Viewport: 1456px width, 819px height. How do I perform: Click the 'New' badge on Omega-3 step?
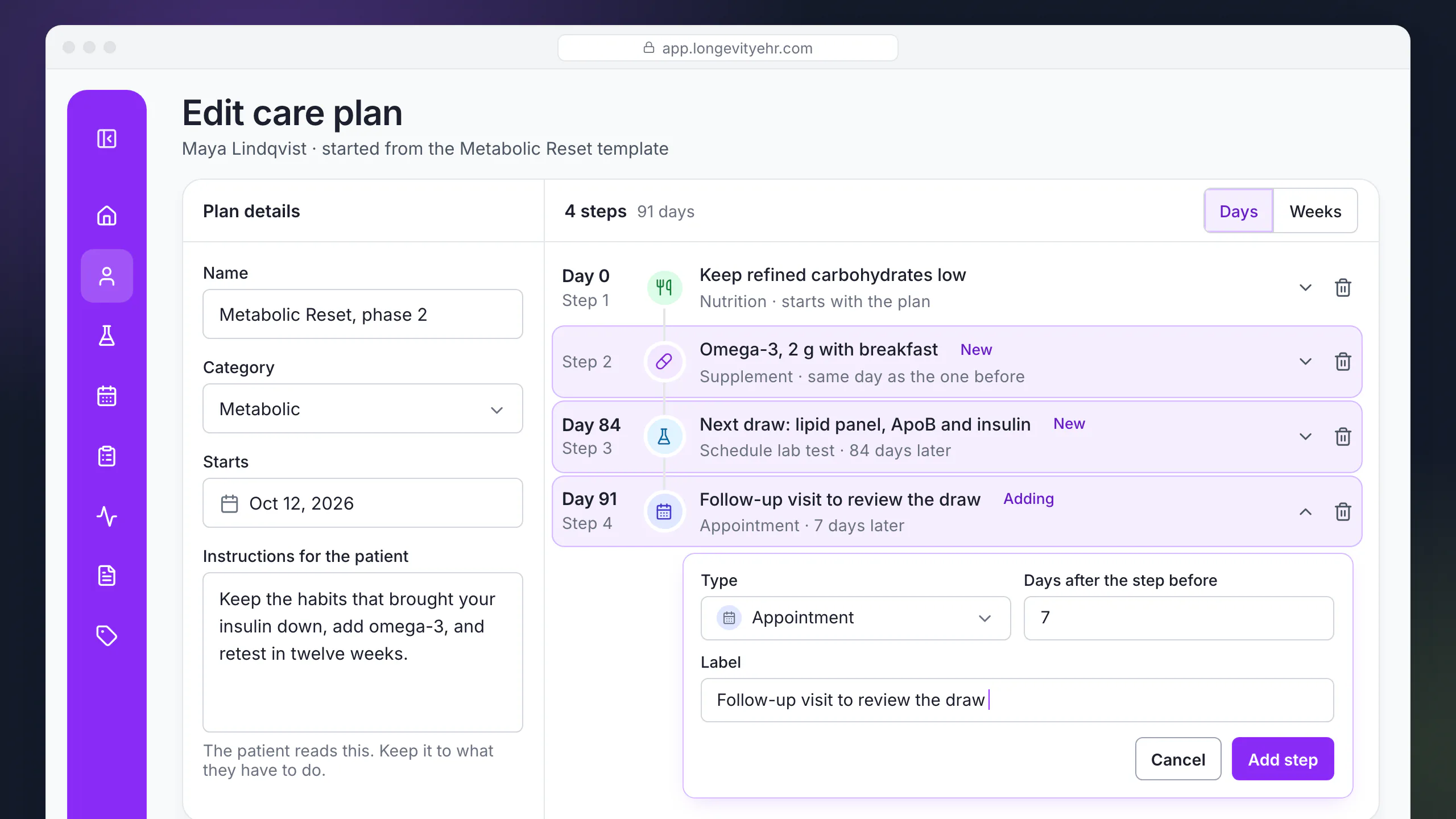pos(976,350)
